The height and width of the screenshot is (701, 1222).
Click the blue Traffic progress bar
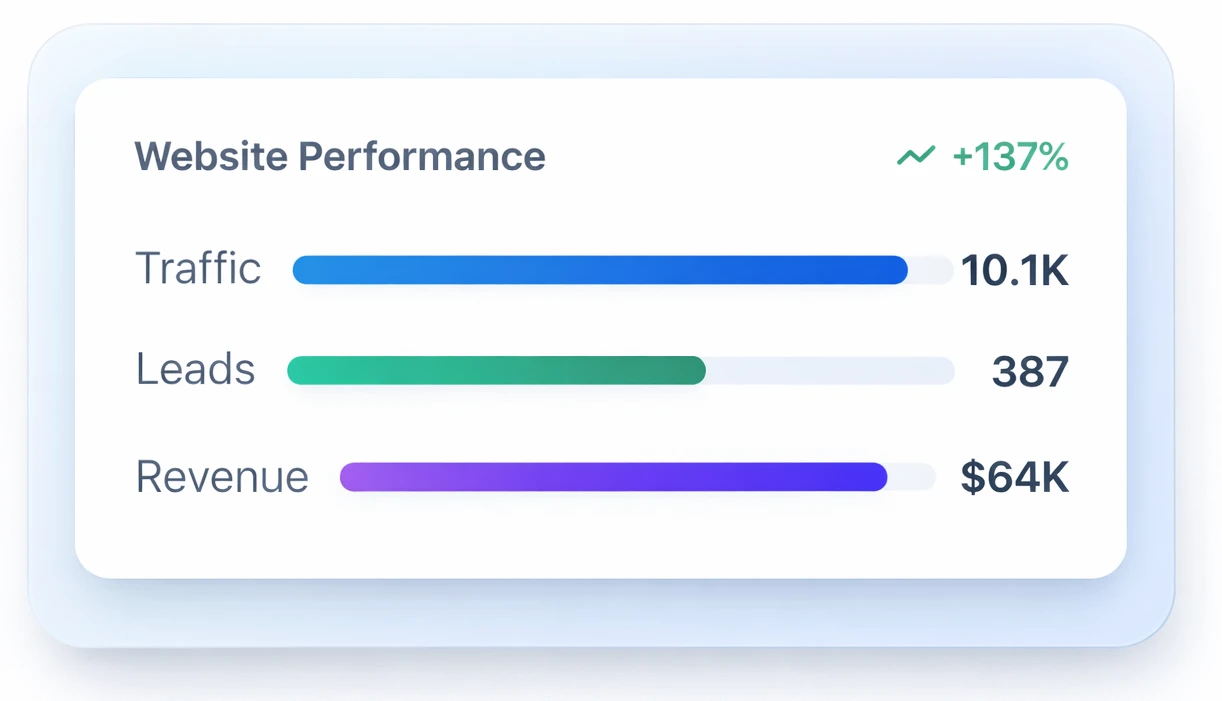pos(600,270)
